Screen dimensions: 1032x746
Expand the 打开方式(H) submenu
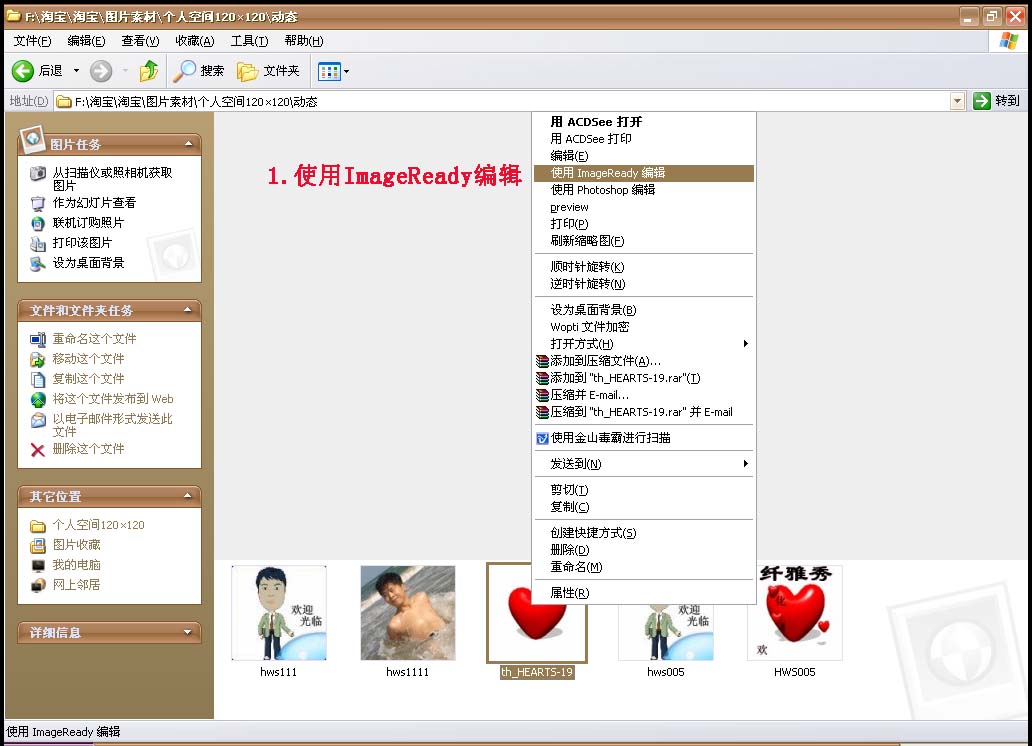coord(745,344)
